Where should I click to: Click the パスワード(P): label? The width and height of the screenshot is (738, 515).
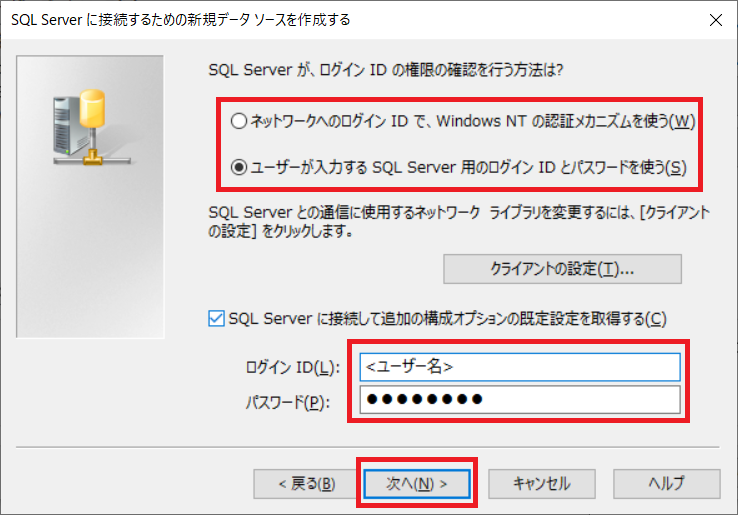tap(288, 402)
